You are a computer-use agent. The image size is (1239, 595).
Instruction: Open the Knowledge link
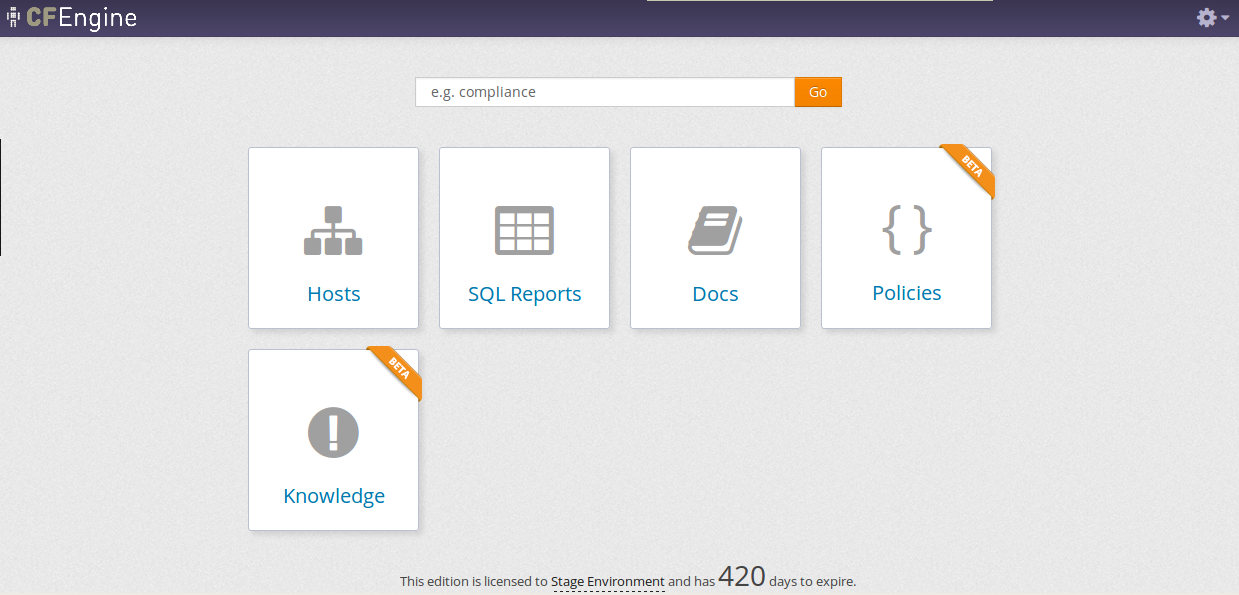[x=334, y=496]
